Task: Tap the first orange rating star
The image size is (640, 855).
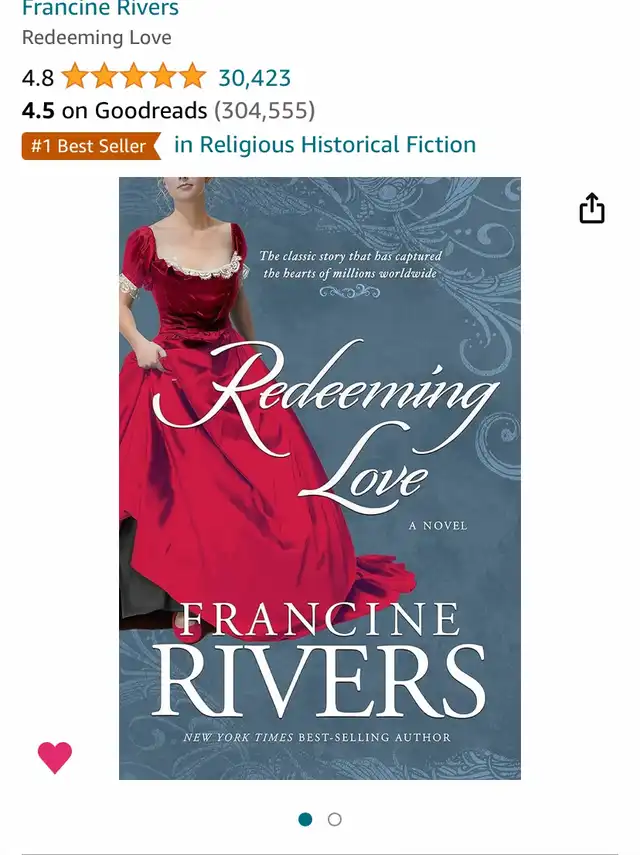Action: 74,76
